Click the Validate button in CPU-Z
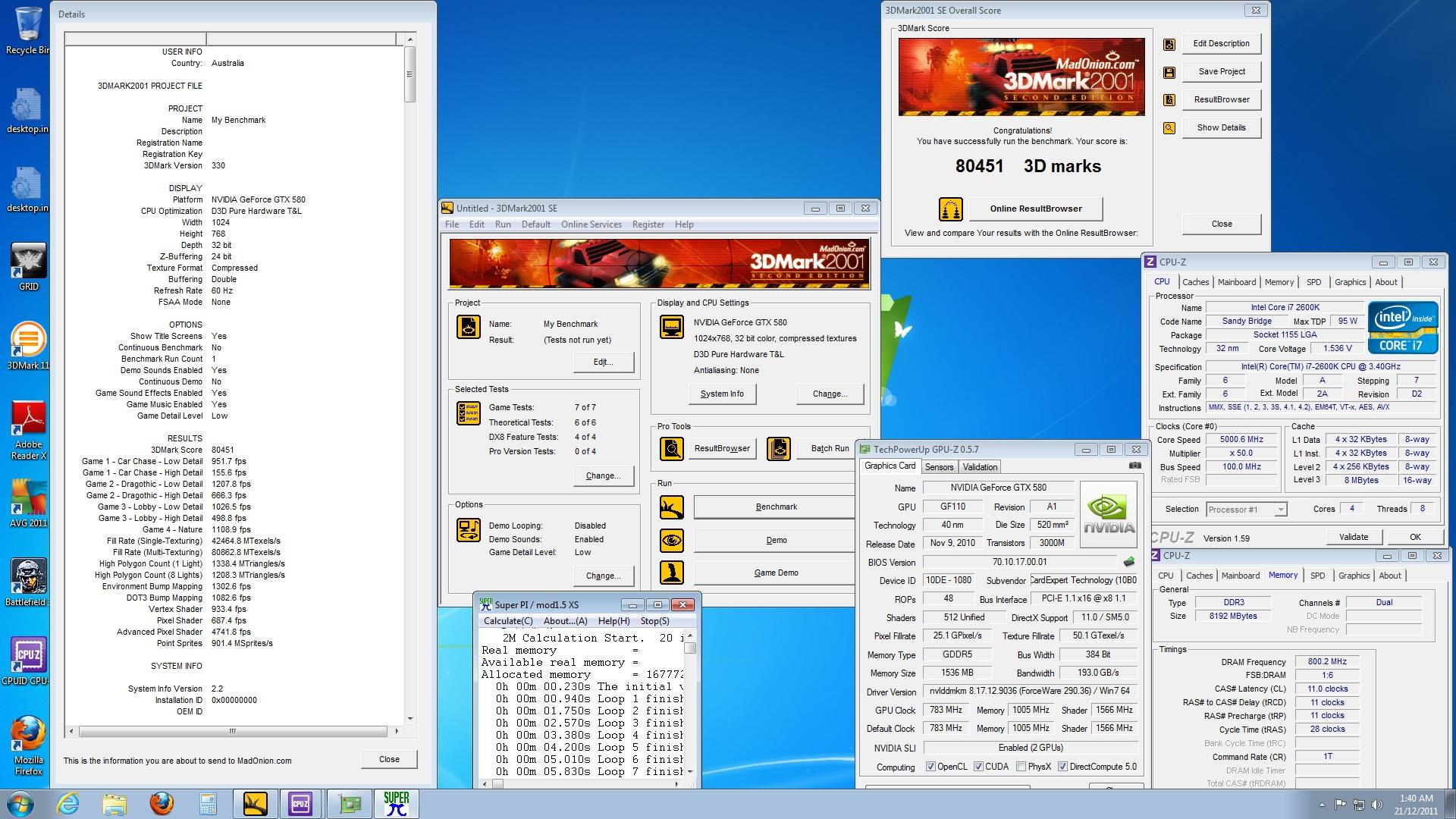 point(1354,537)
